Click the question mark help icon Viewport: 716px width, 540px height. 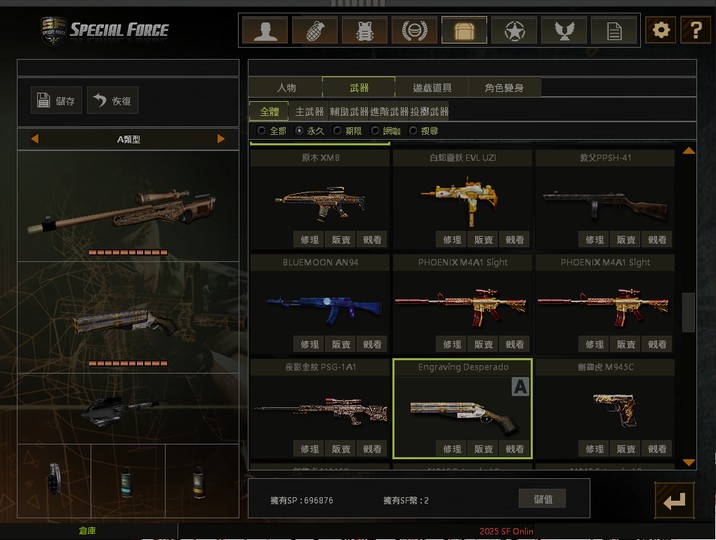[695, 30]
